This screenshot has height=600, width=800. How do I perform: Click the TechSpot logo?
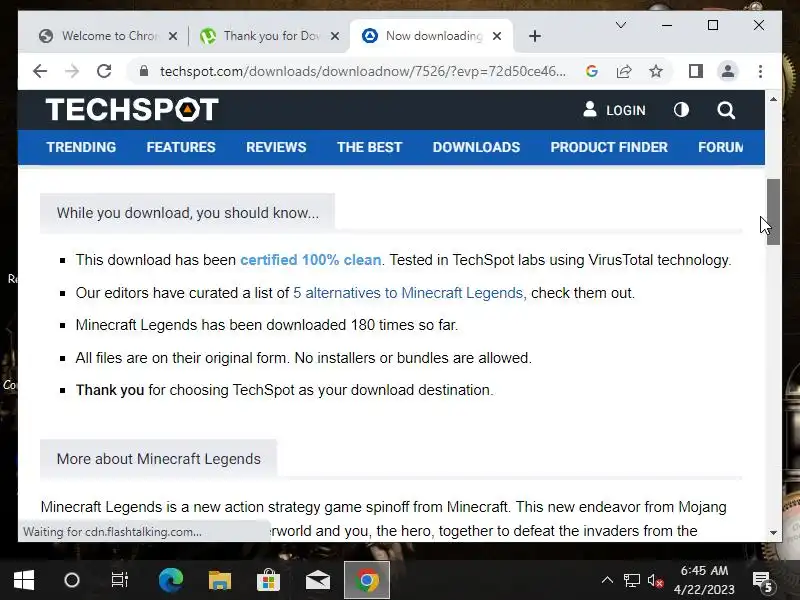[x=132, y=109]
